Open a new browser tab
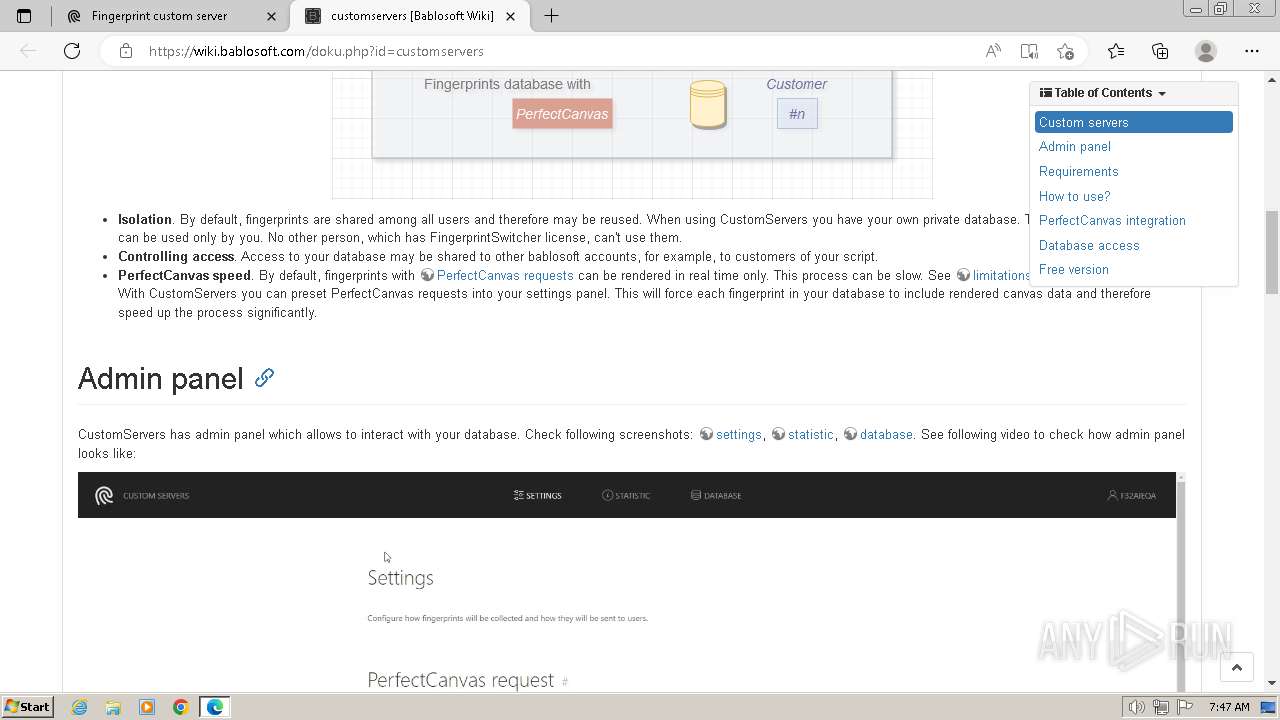This screenshot has height=720, width=1280. coord(551,16)
